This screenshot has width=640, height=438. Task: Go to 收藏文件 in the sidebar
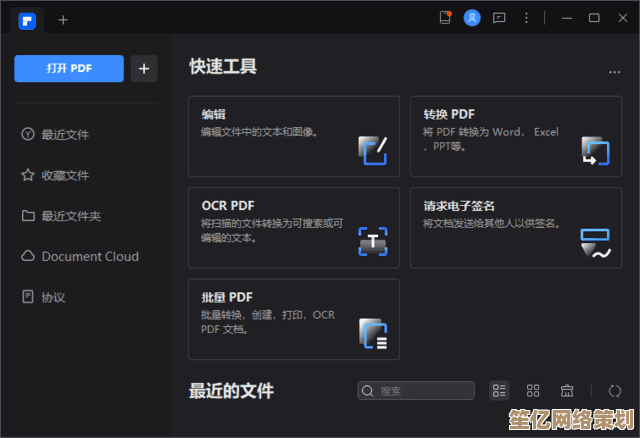[x=64, y=175]
